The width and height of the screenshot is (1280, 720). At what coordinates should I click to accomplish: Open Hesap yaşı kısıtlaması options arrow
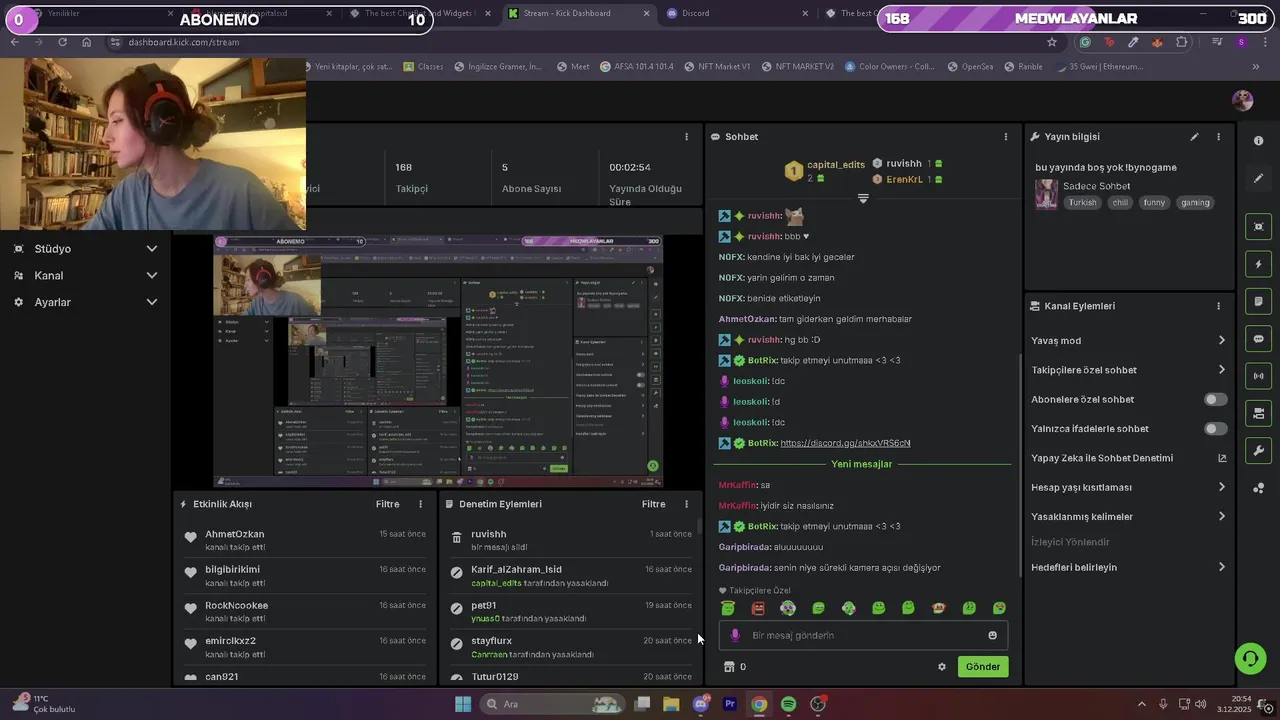1221,488
